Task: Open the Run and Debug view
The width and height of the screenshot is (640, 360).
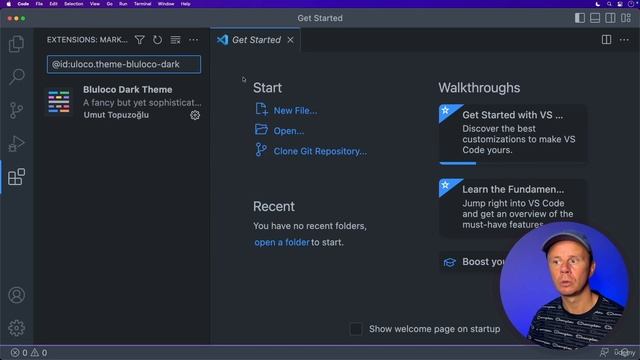Action: point(16,144)
